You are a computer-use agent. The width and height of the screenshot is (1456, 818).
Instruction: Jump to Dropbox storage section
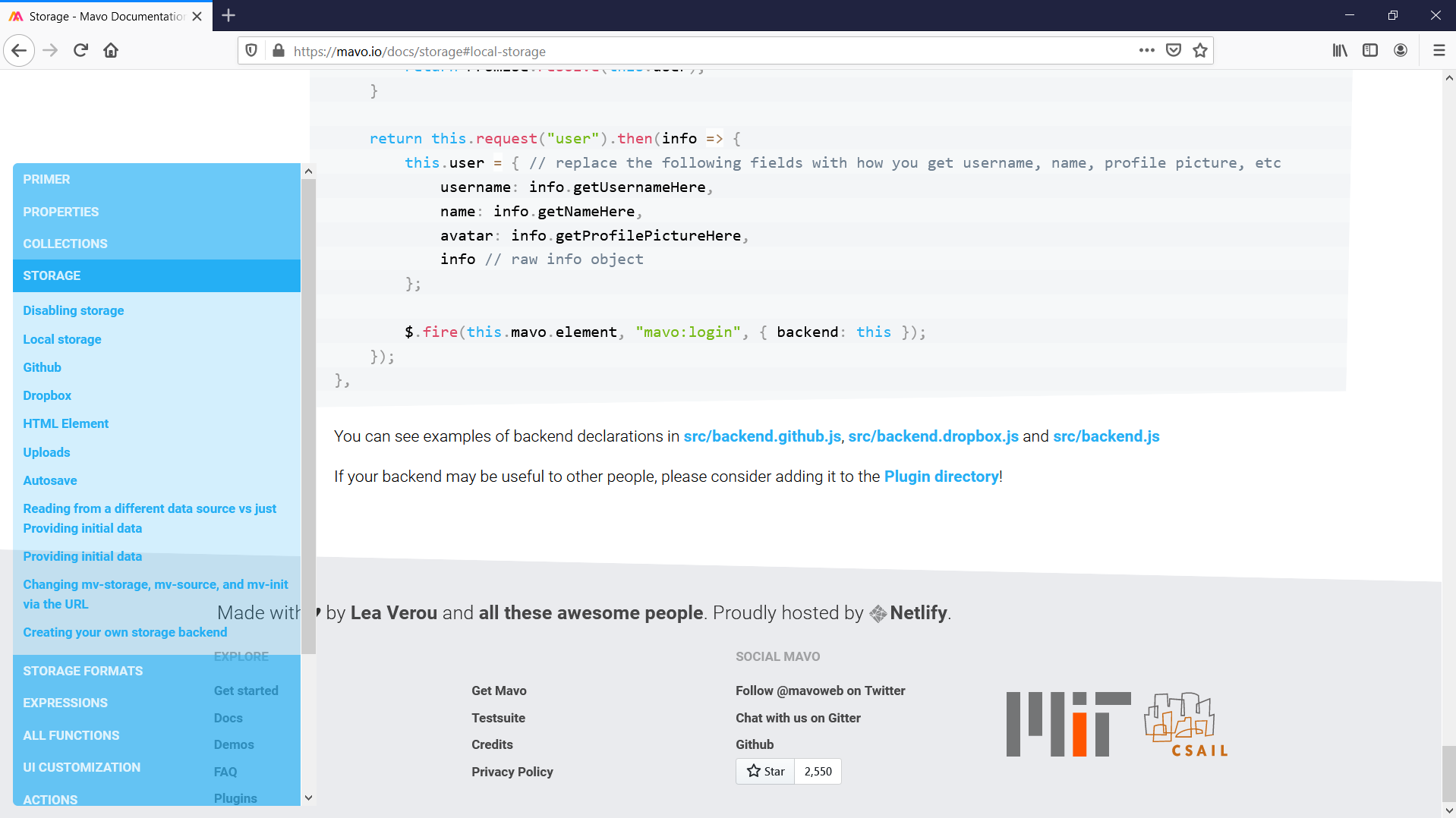click(x=47, y=395)
